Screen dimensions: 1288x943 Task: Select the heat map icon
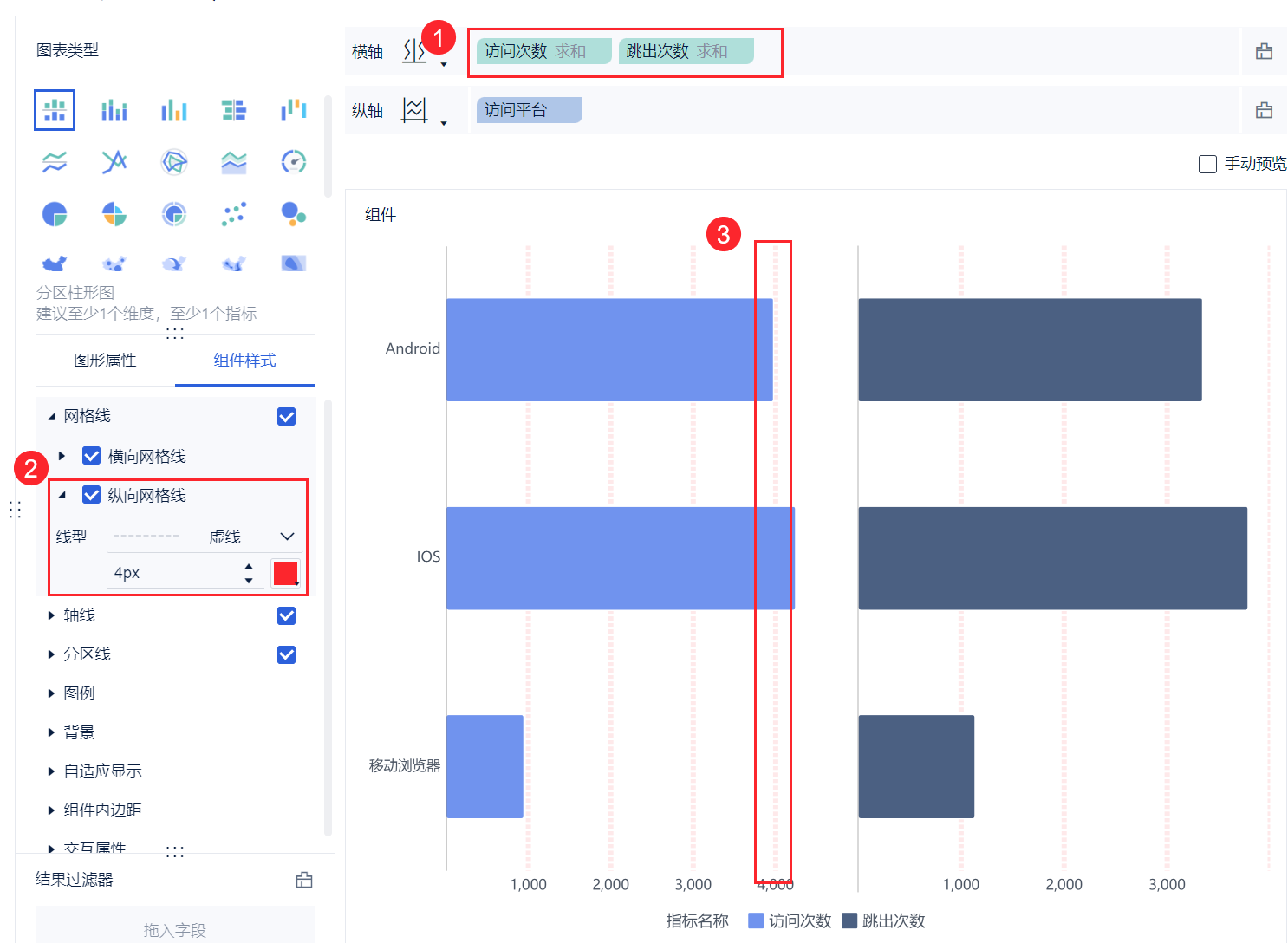(x=234, y=263)
